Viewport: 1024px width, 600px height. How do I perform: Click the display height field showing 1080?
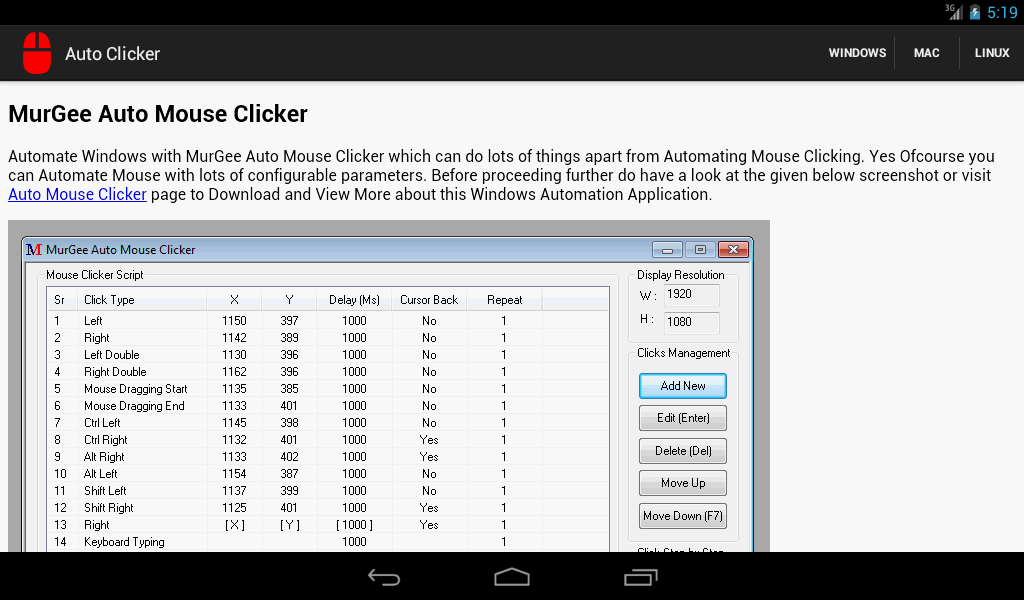tap(692, 322)
